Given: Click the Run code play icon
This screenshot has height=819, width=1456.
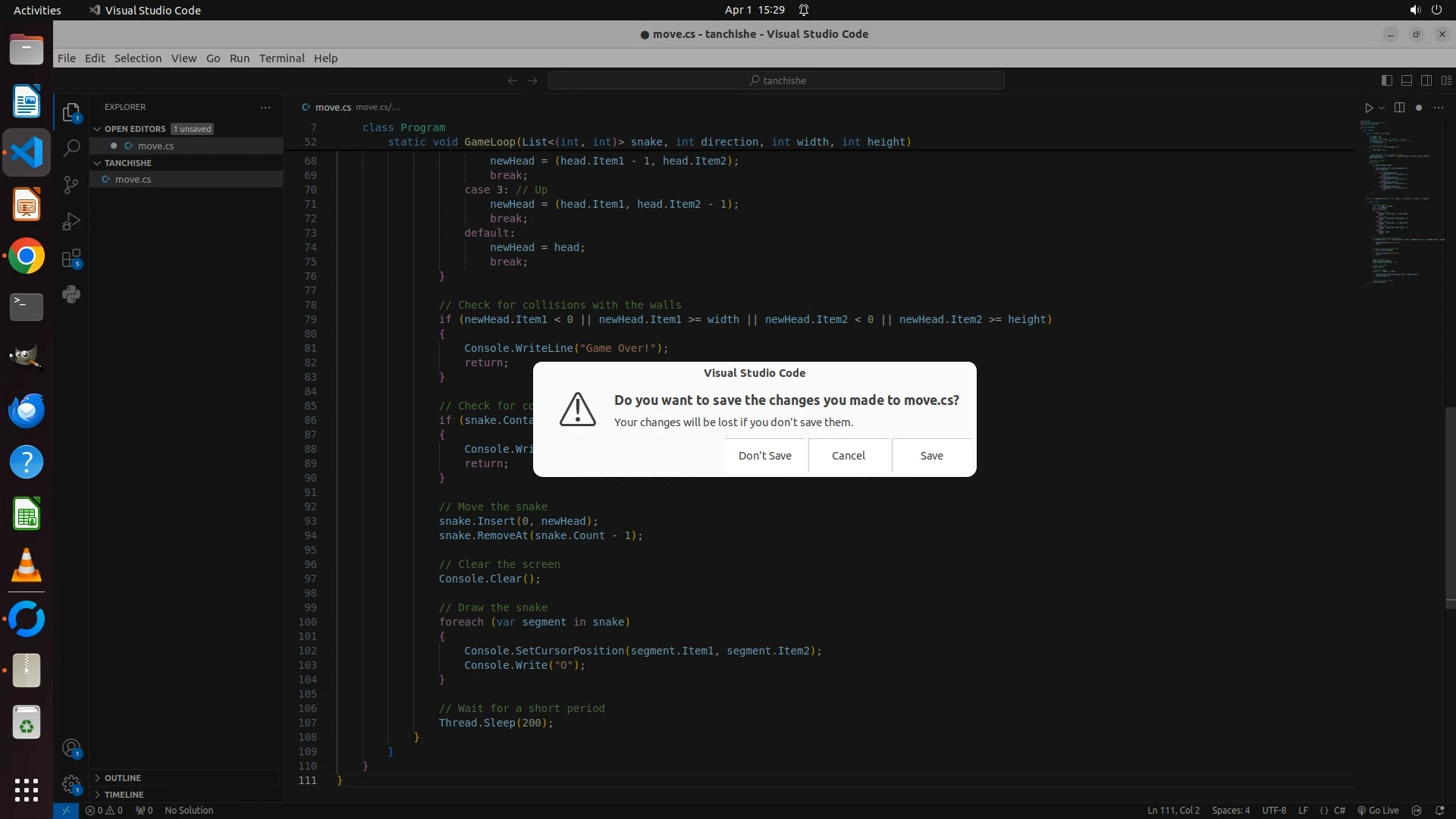Looking at the screenshot, I should pyautogui.click(x=1369, y=108).
